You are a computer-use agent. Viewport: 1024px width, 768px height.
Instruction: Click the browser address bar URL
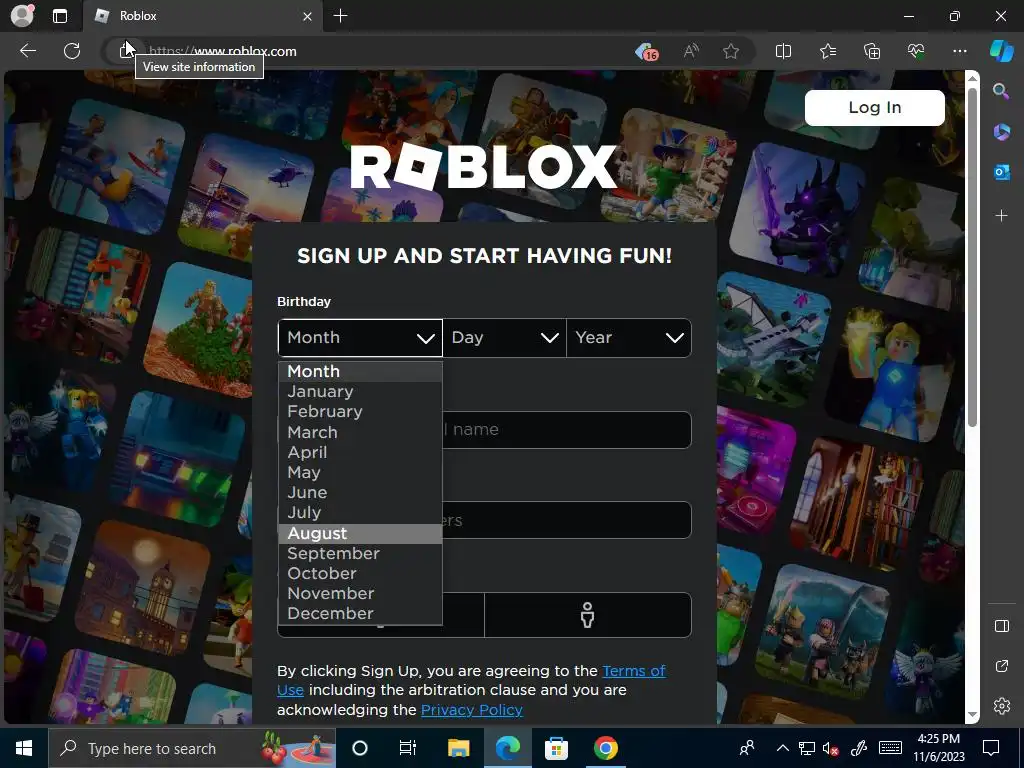pos(223,52)
